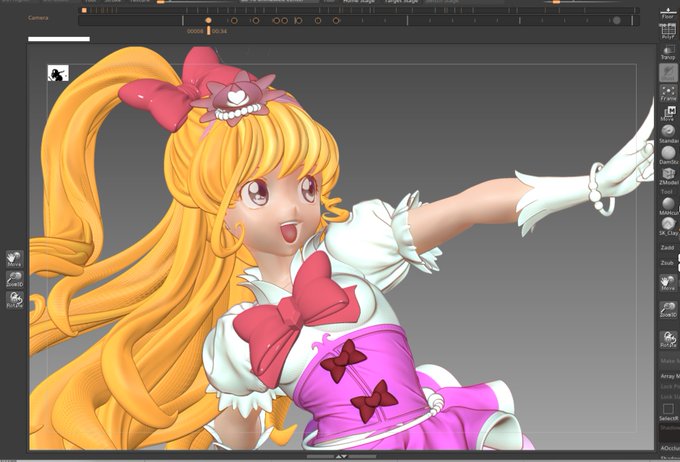
Task: Toggle AOcclusion render option
Action: [x=670, y=448]
